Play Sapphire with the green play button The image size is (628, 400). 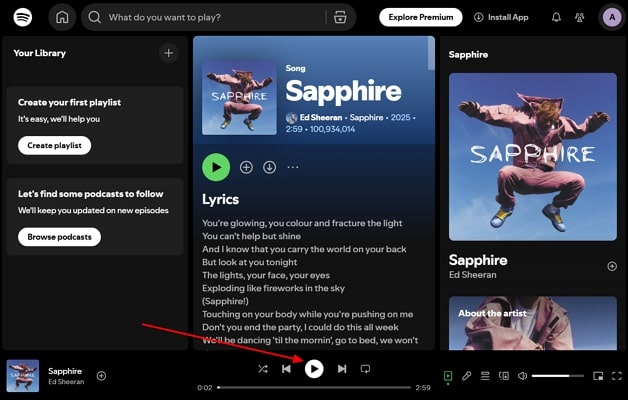(216, 167)
